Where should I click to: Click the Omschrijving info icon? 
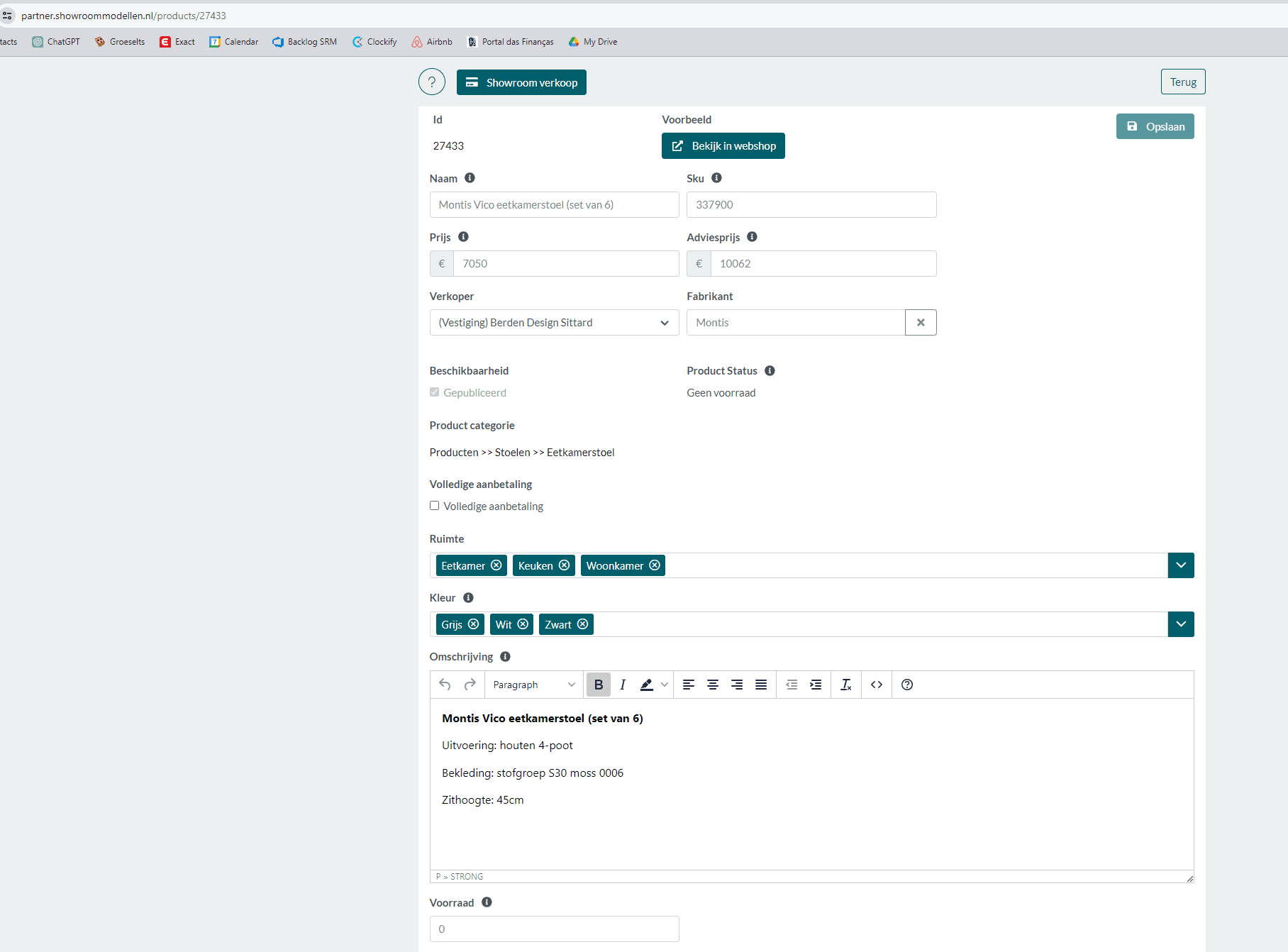pyautogui.click(x=505, y=656)
